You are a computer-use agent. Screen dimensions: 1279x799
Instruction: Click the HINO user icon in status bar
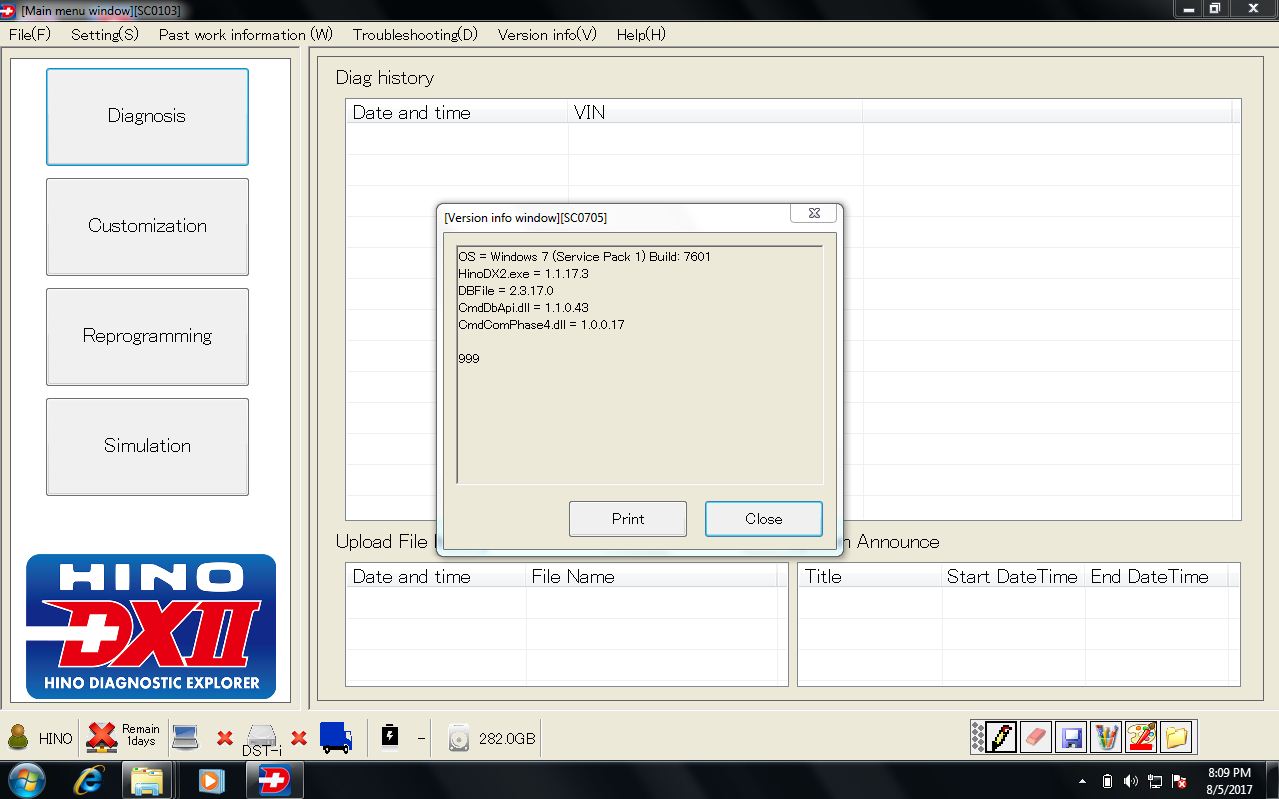[18, 738]
